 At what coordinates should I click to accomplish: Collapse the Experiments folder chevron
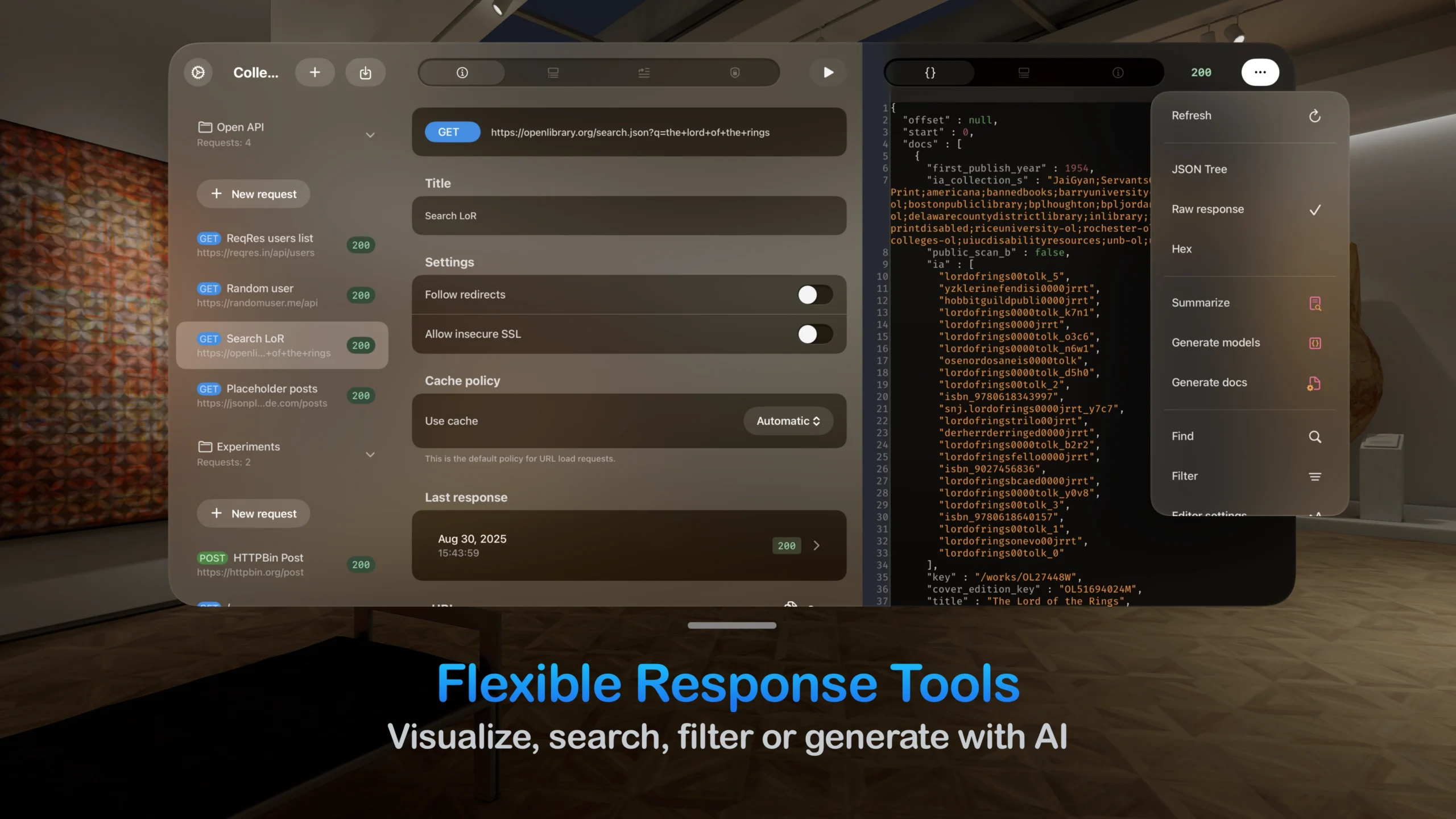(x=370, y=454)
